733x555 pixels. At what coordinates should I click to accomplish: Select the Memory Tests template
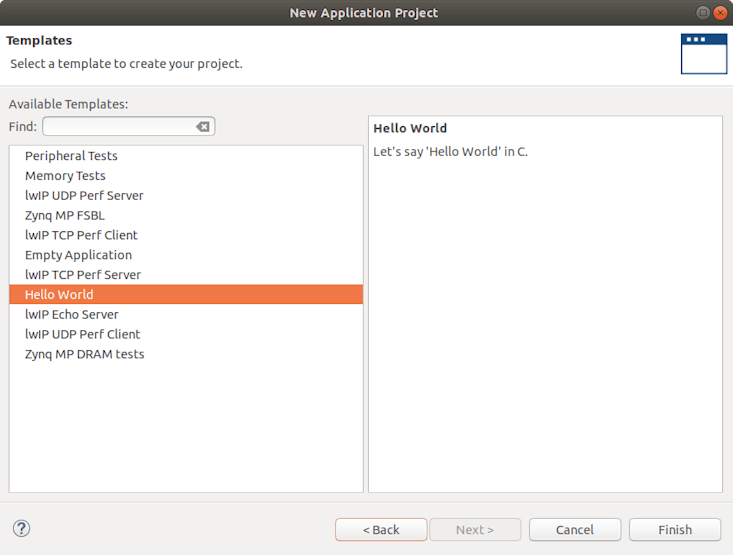pyautogui.click(x=65, y=176)
